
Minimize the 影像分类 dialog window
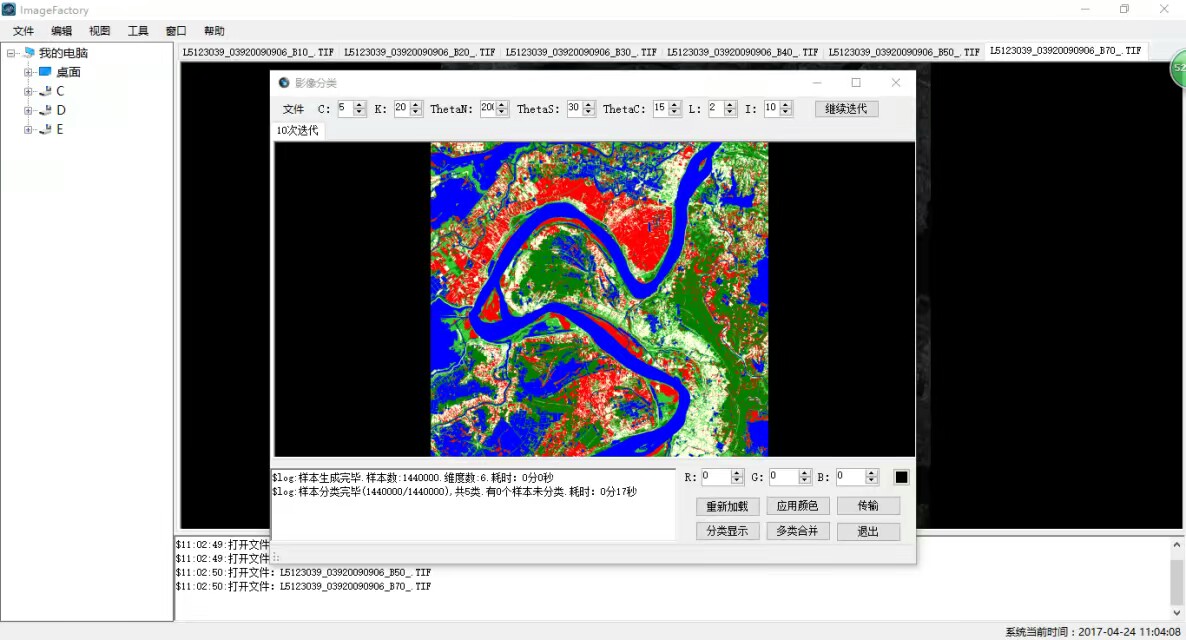(817, 82)
